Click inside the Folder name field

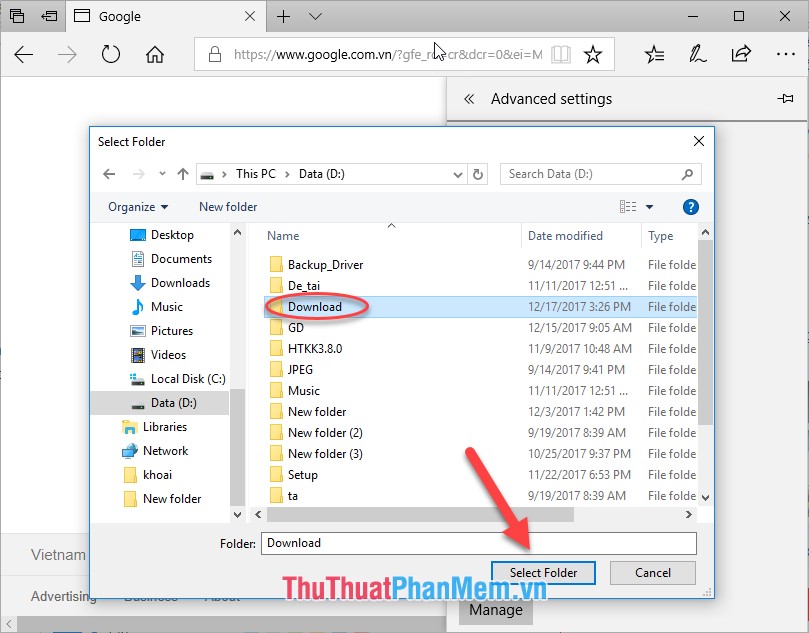400,543
